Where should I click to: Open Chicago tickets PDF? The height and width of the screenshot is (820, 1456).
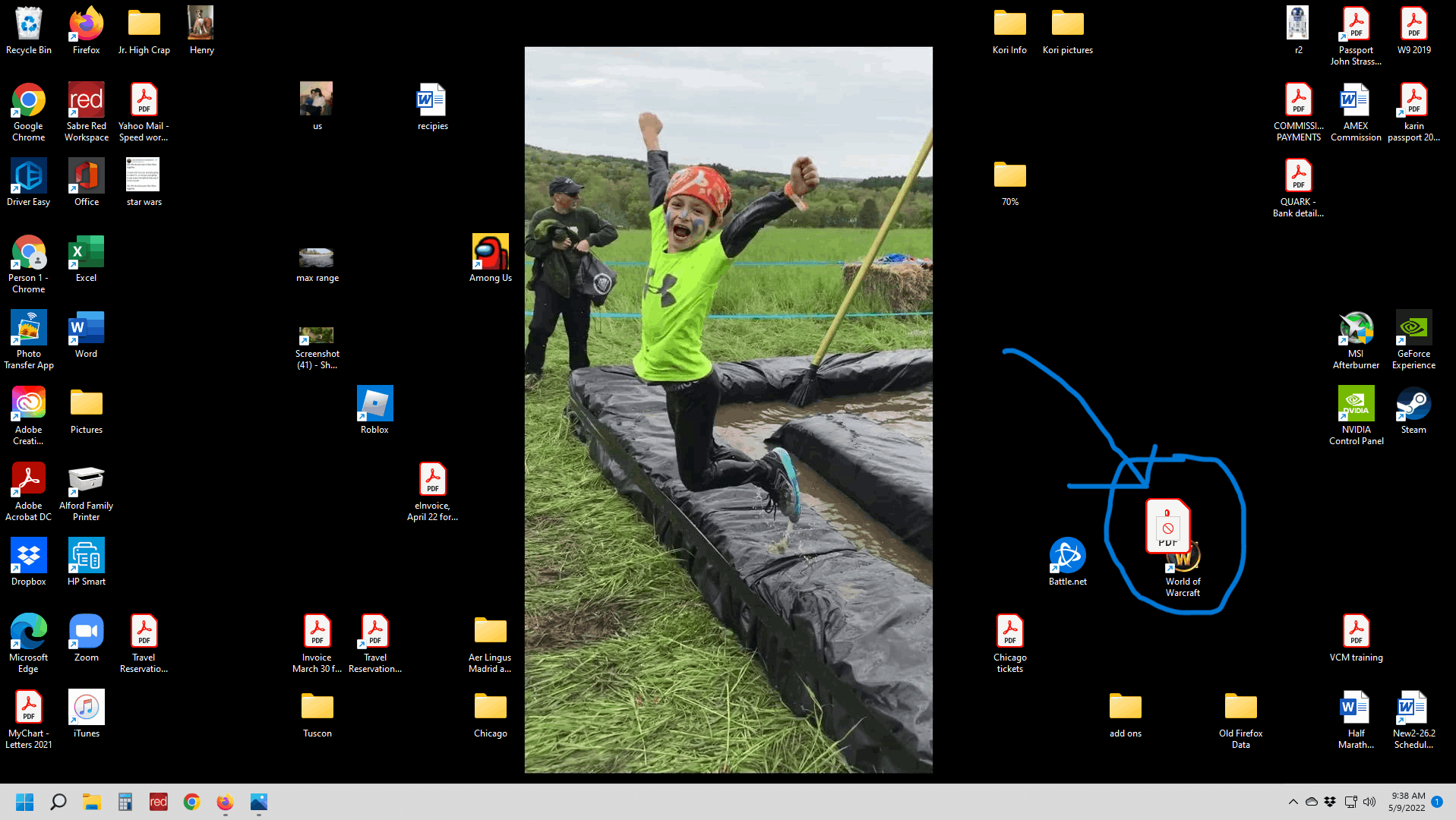pyautogui.click(x=1009, y=643)
